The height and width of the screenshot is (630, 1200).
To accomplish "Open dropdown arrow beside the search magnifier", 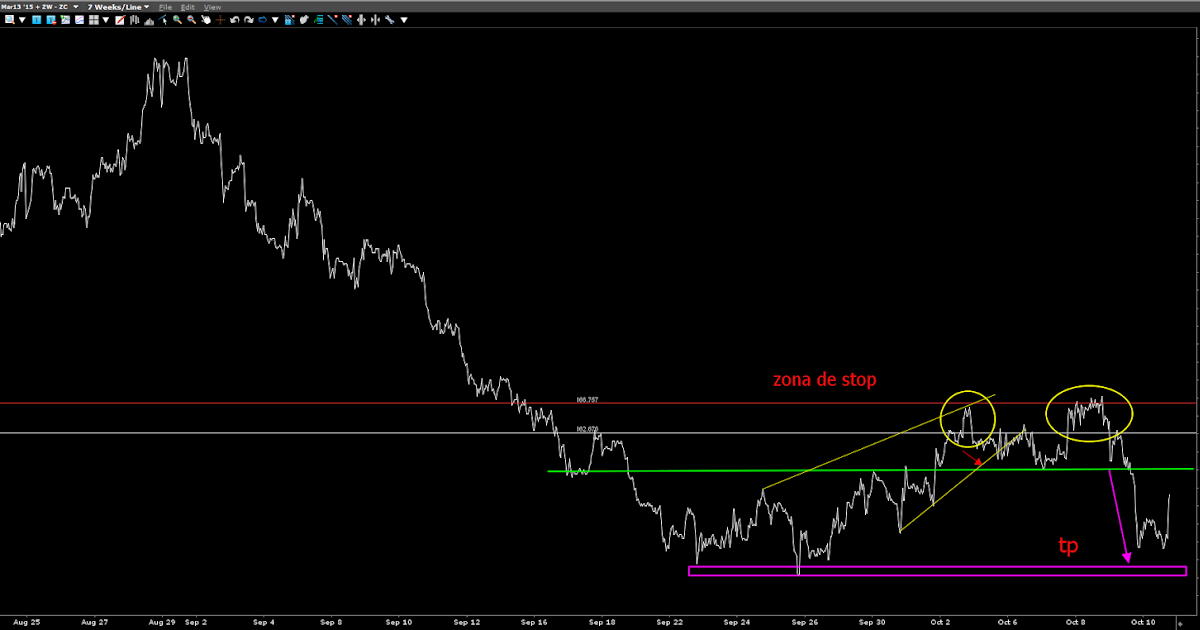I will (22, 20).
